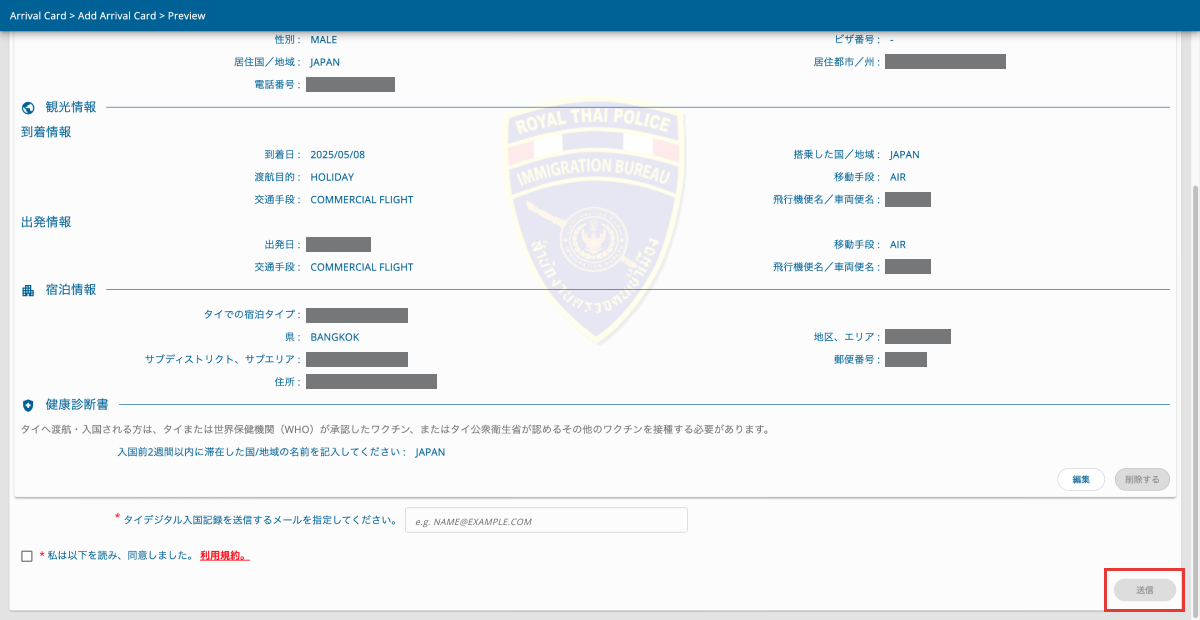The width and height of the screenshot is (1200, 620).
Task: Click the email address input field
Action: click(x=546, y=520)
